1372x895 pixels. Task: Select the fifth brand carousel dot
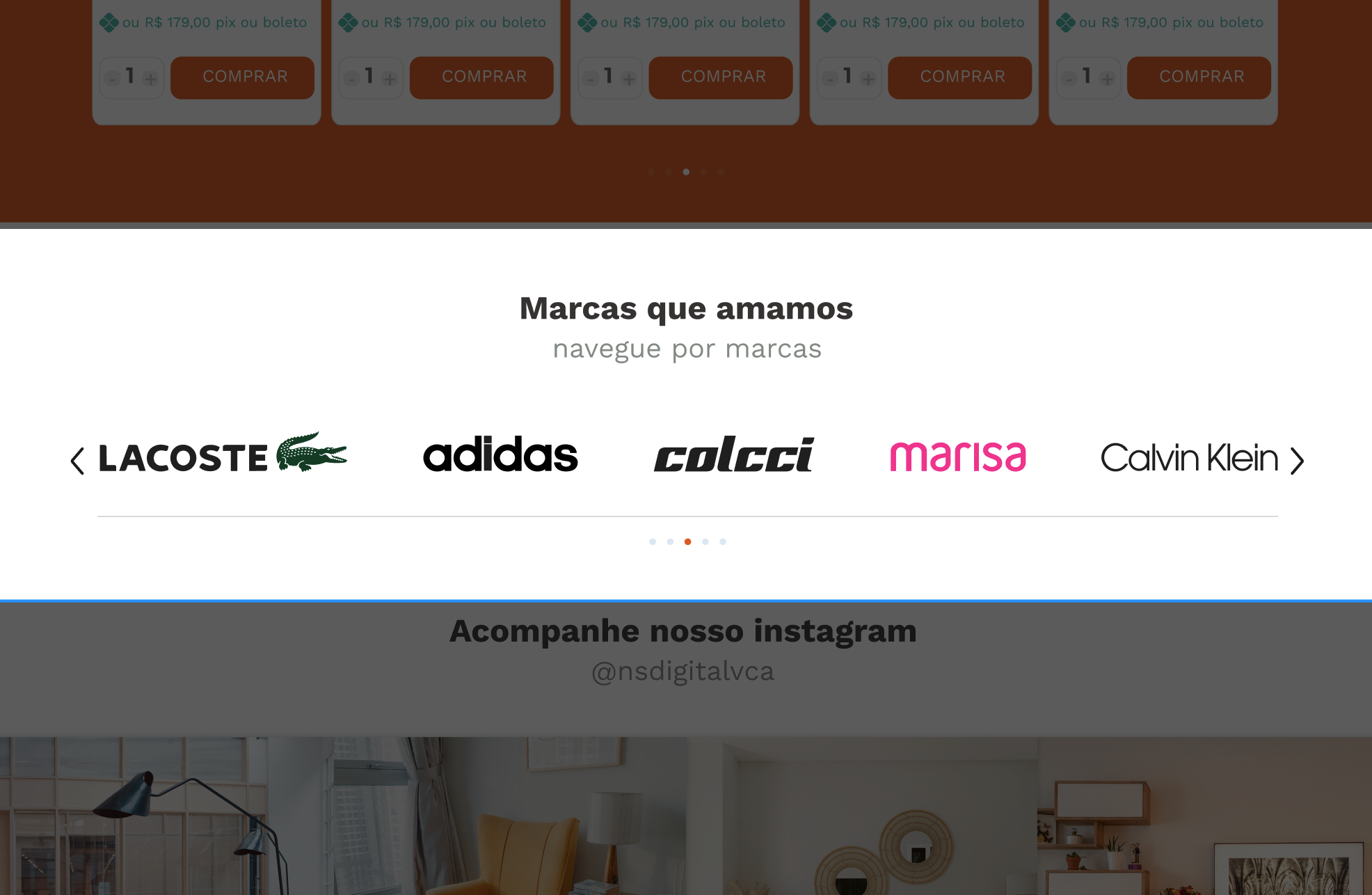pyautogui.click(x=723, y=541)
